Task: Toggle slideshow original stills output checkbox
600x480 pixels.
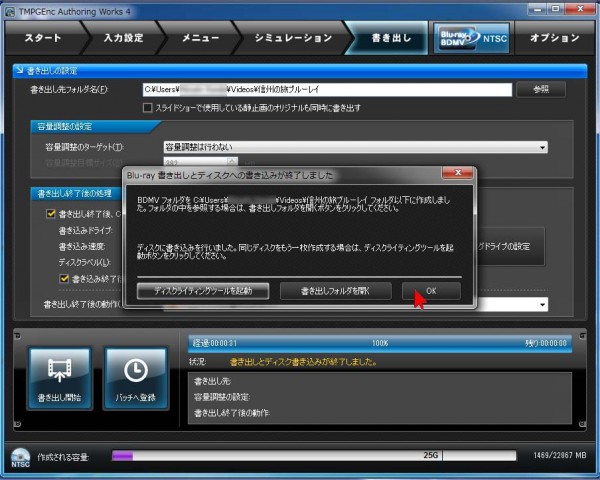Action: click(x=147, y=108)
